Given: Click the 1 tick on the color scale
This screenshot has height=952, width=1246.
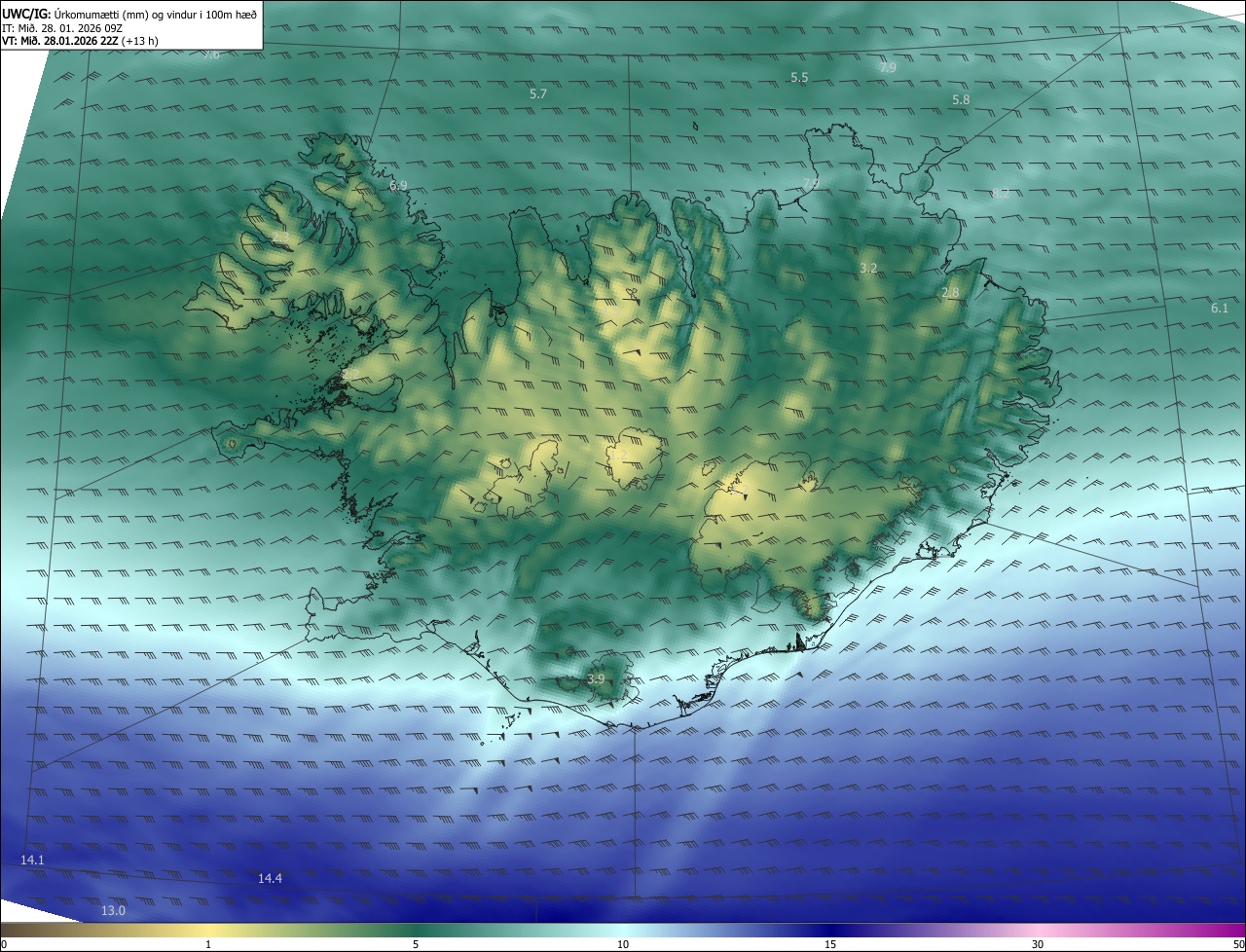Looking at the screenshot, I should (x=208, y=944).
